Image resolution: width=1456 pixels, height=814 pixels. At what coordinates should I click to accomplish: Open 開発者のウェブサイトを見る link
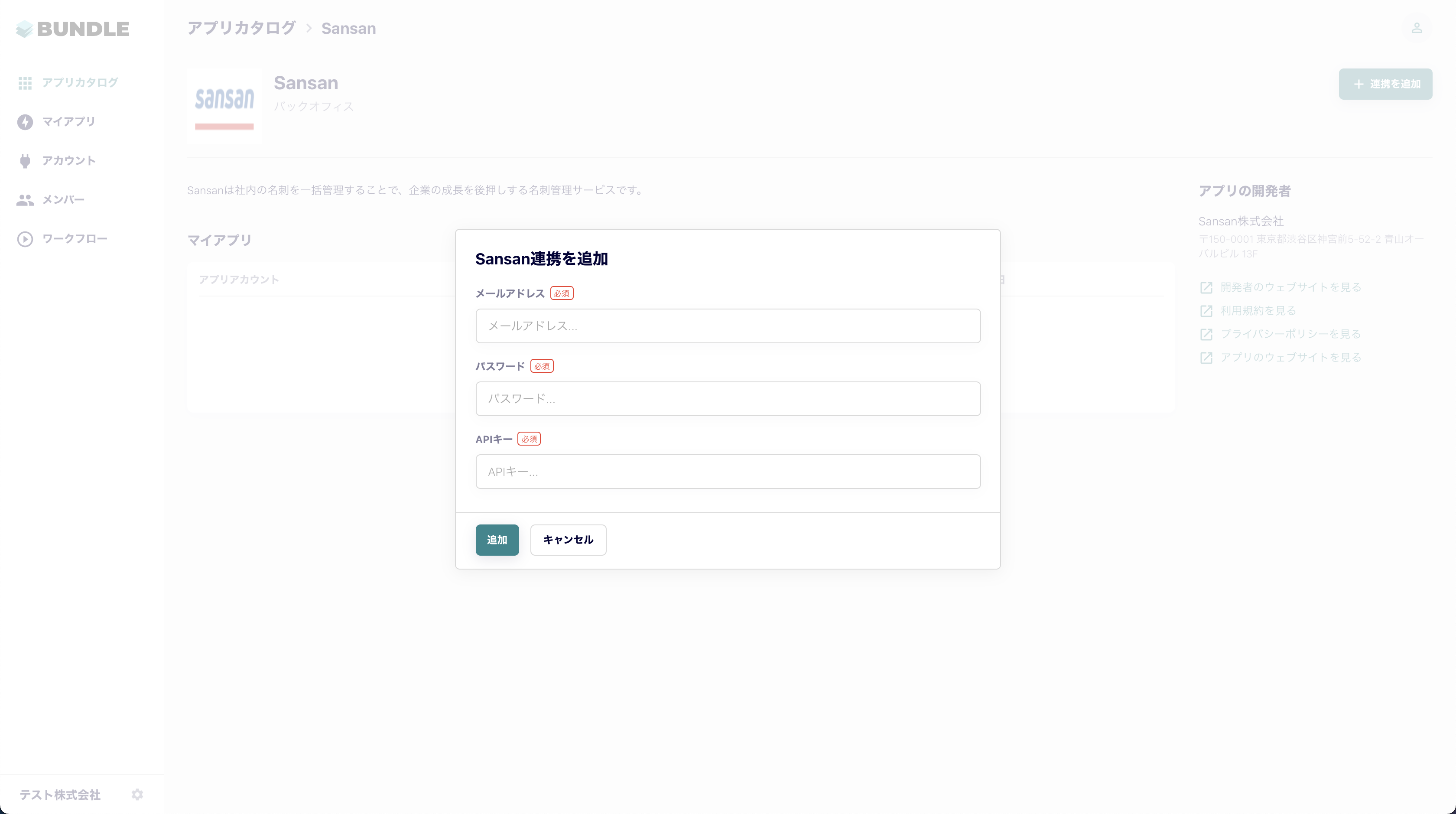click(1291, 287)
